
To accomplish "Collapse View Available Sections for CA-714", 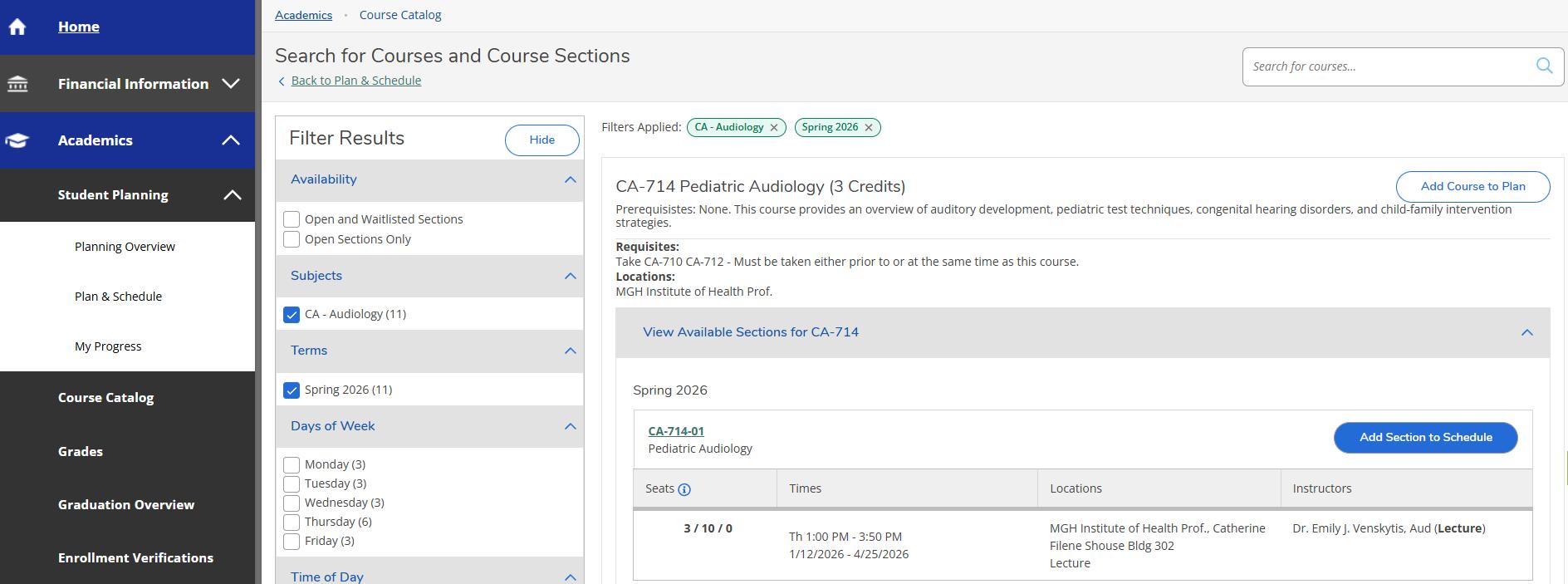I will coord(1526,332).
